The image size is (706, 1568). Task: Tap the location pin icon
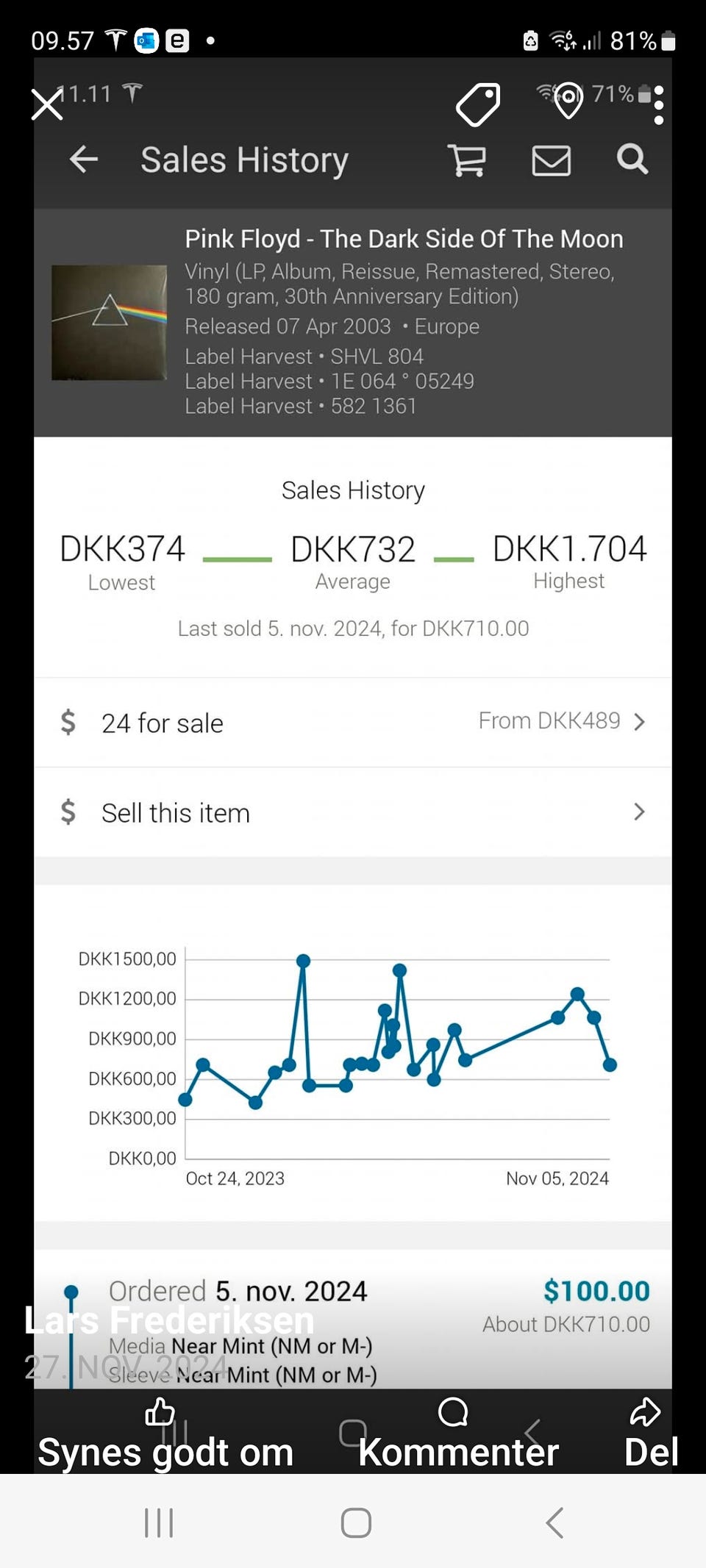point(568,101)
